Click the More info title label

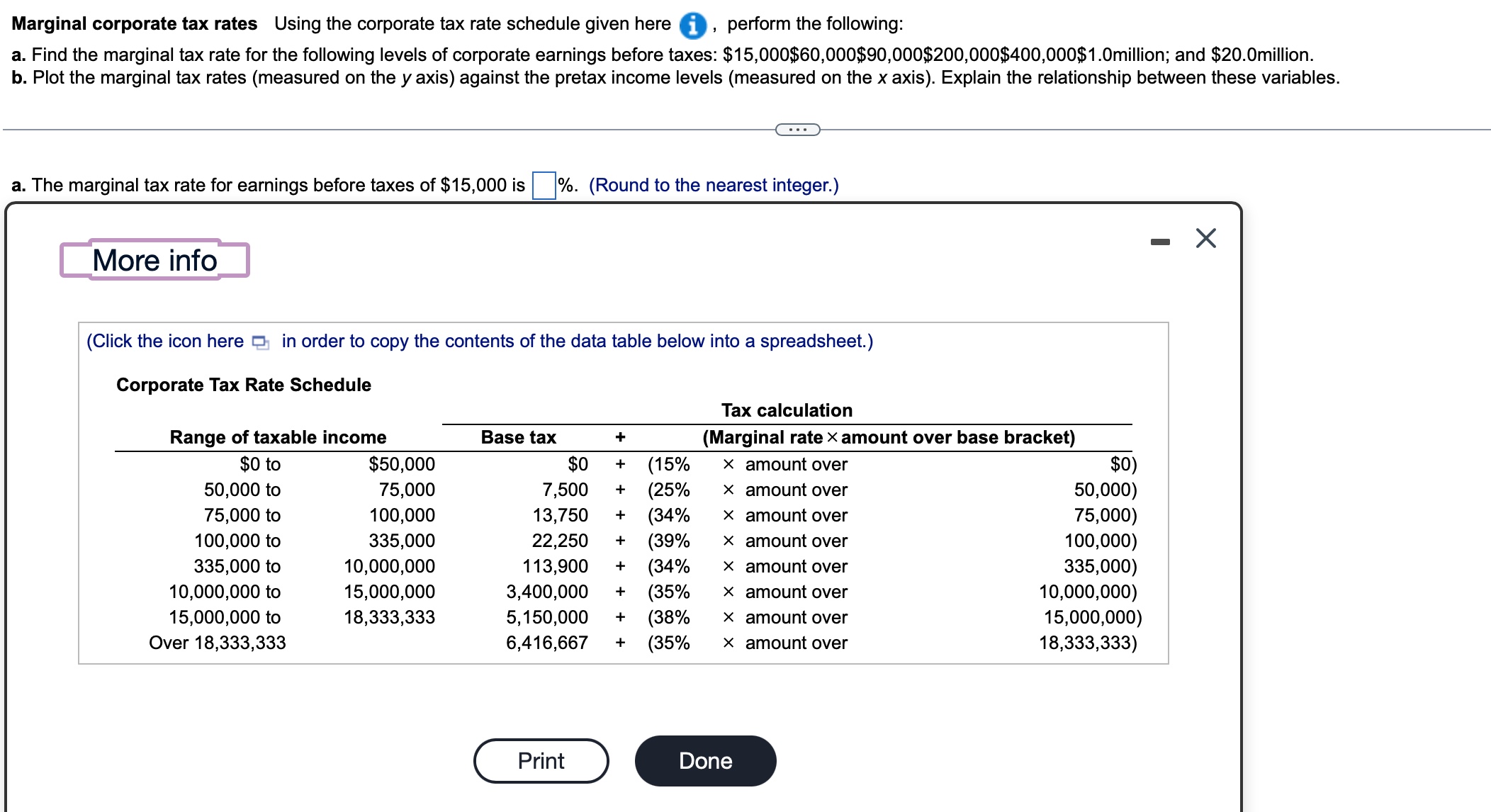coord(153,260)
